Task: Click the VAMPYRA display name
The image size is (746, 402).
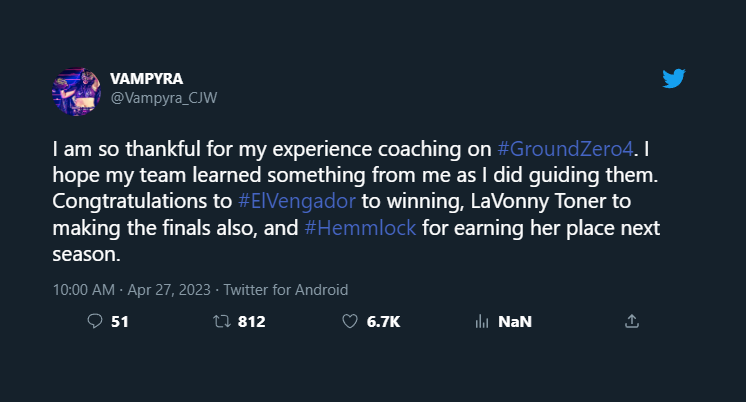Action: click(148, 80)
